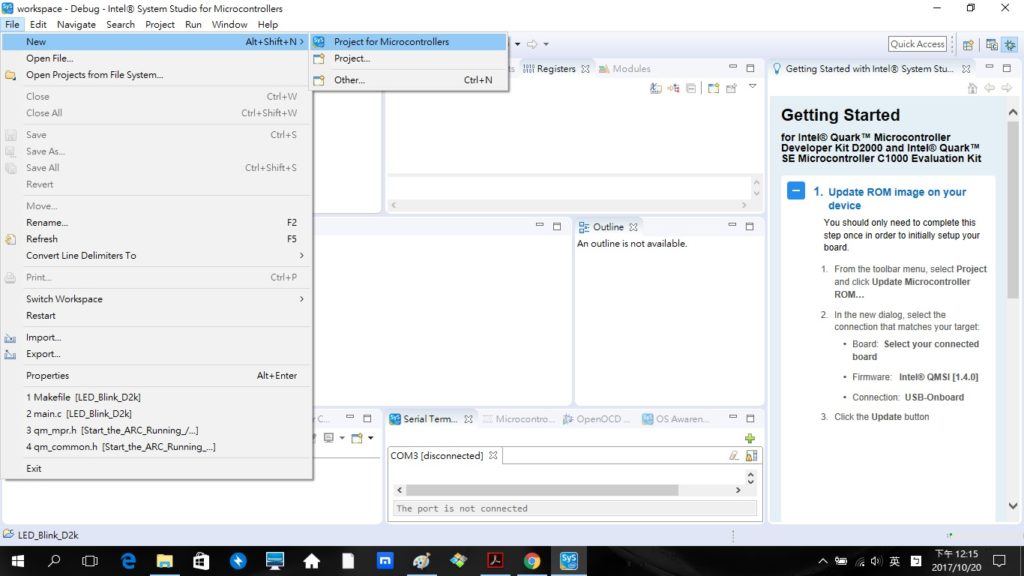The width and height of the screenshot is (1024, 576).
Task: Click the show type names icon in Registers
Action: 656,88
